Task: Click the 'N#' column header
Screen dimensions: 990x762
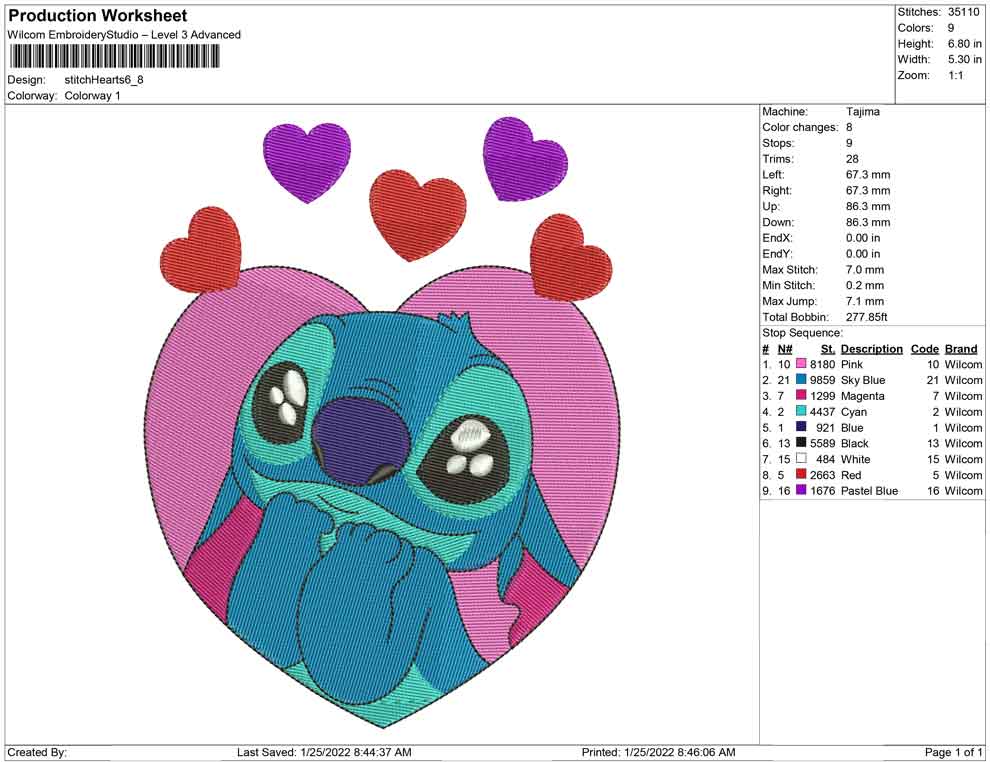Action: [785, 348]
